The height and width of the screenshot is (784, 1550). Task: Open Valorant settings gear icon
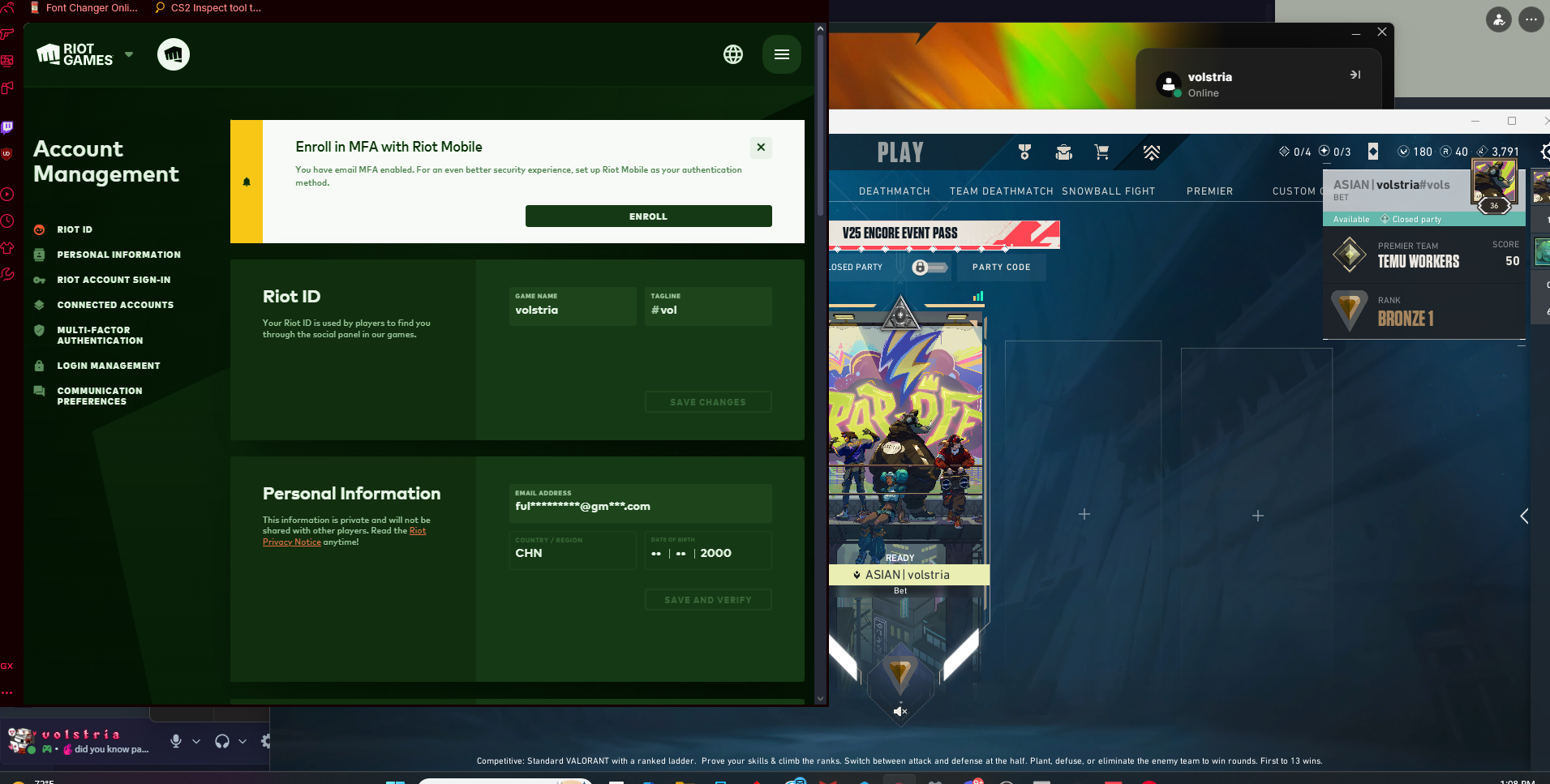point(1544,152)
